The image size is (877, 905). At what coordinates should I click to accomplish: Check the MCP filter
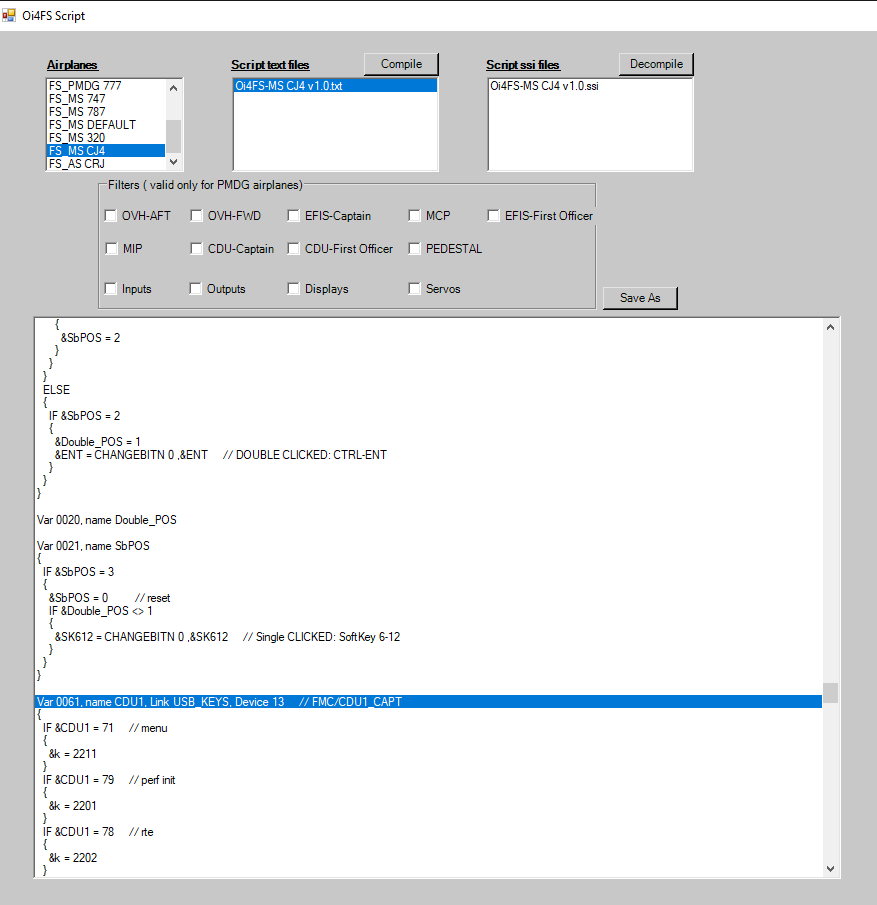click(414, 215)
